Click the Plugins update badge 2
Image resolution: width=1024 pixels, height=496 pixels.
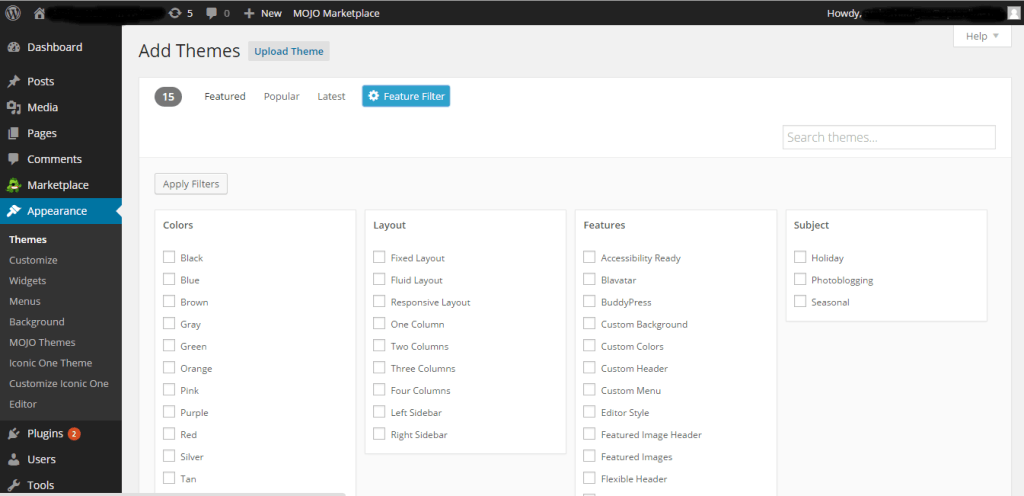(x=74, y=433)
